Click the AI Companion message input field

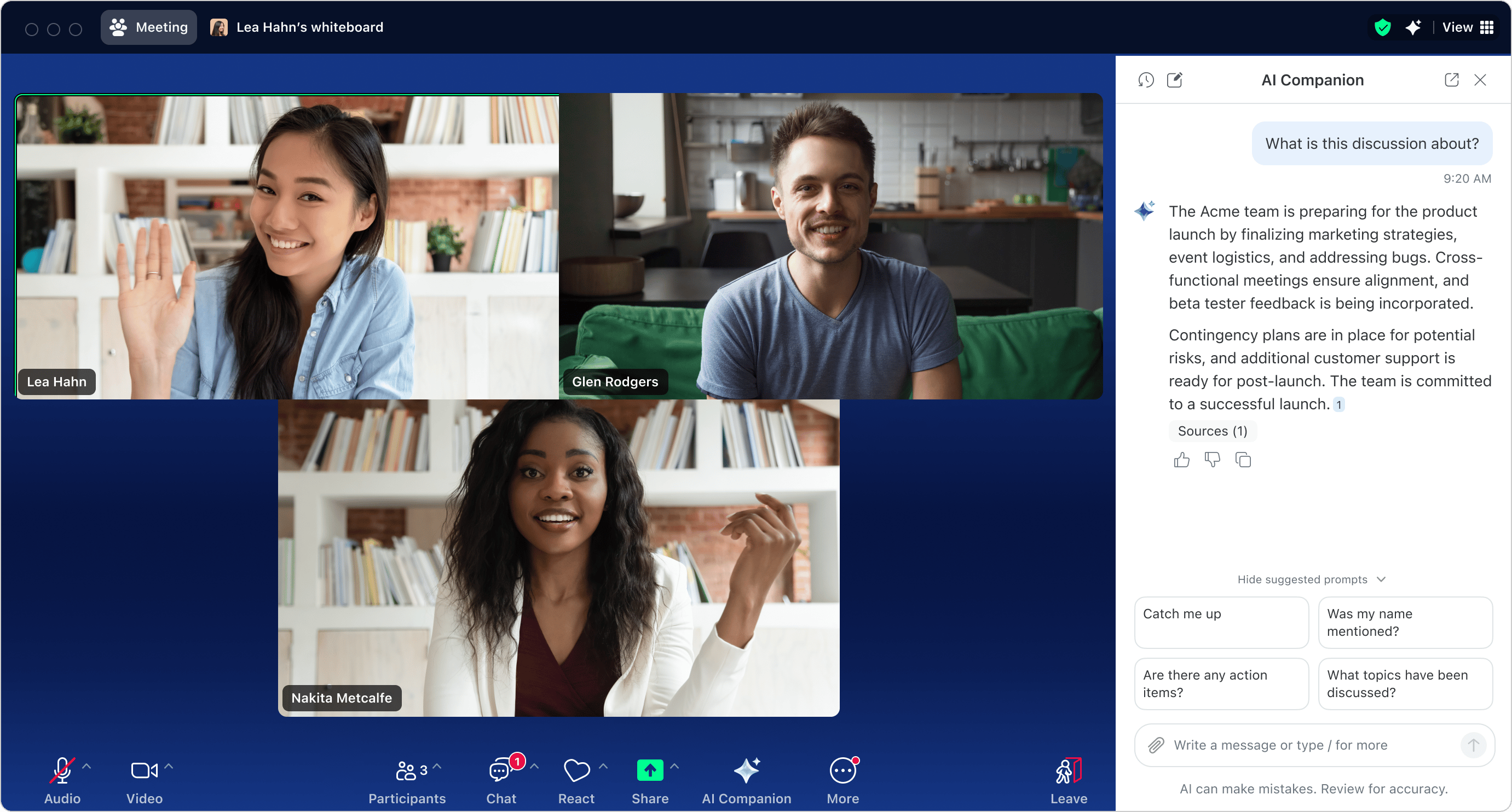1310,745
